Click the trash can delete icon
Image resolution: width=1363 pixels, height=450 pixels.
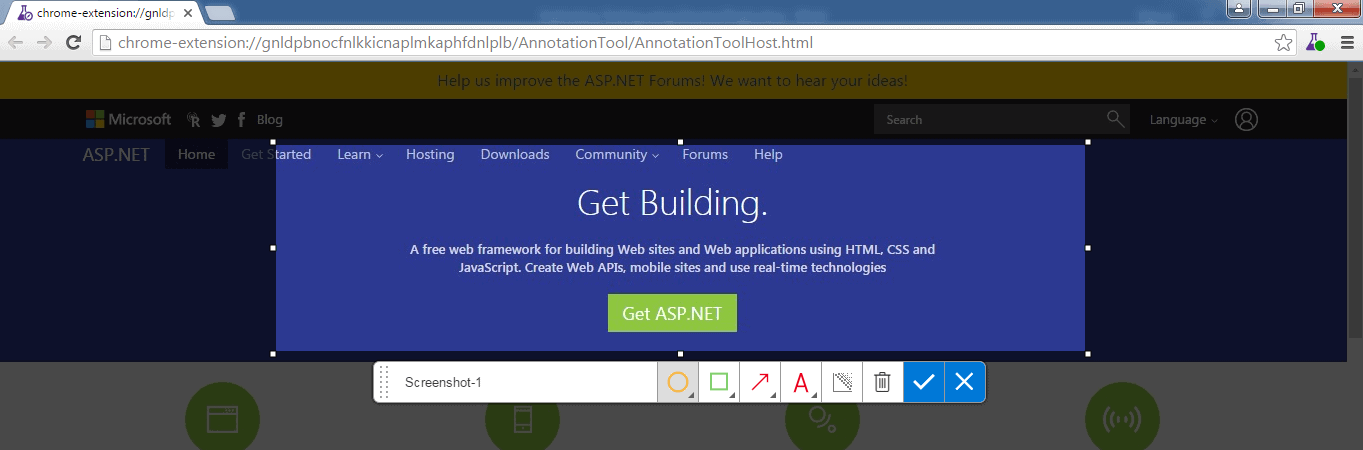pos(882,382)
